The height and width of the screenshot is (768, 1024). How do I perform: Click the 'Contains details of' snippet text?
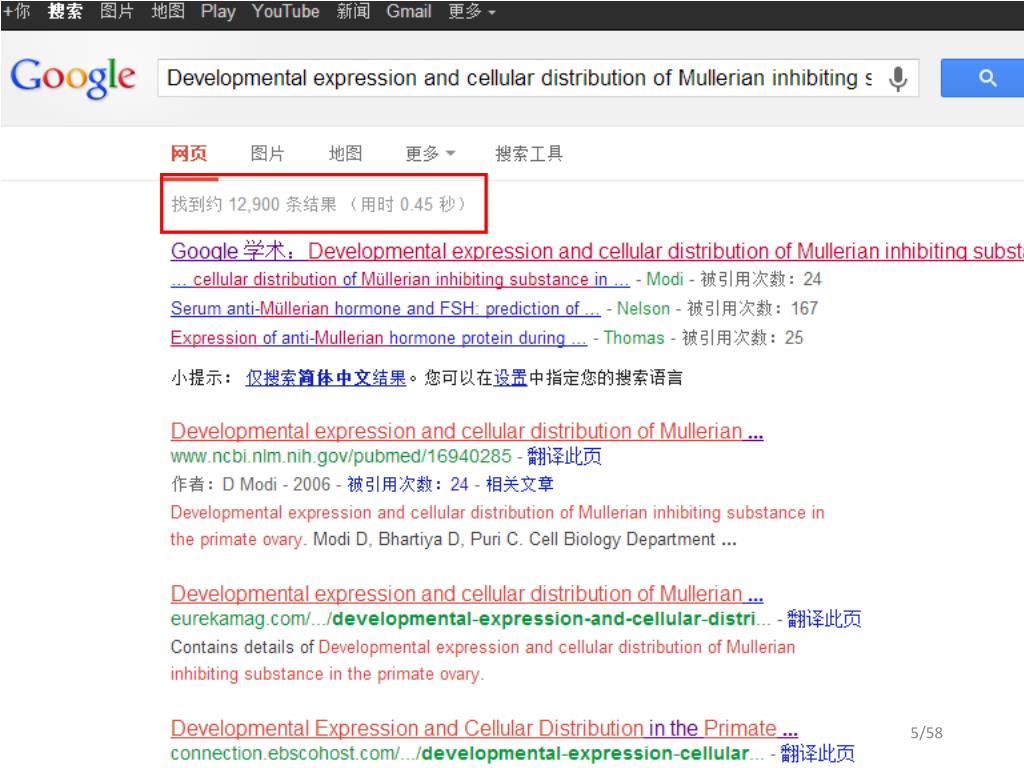pos(242,647)
